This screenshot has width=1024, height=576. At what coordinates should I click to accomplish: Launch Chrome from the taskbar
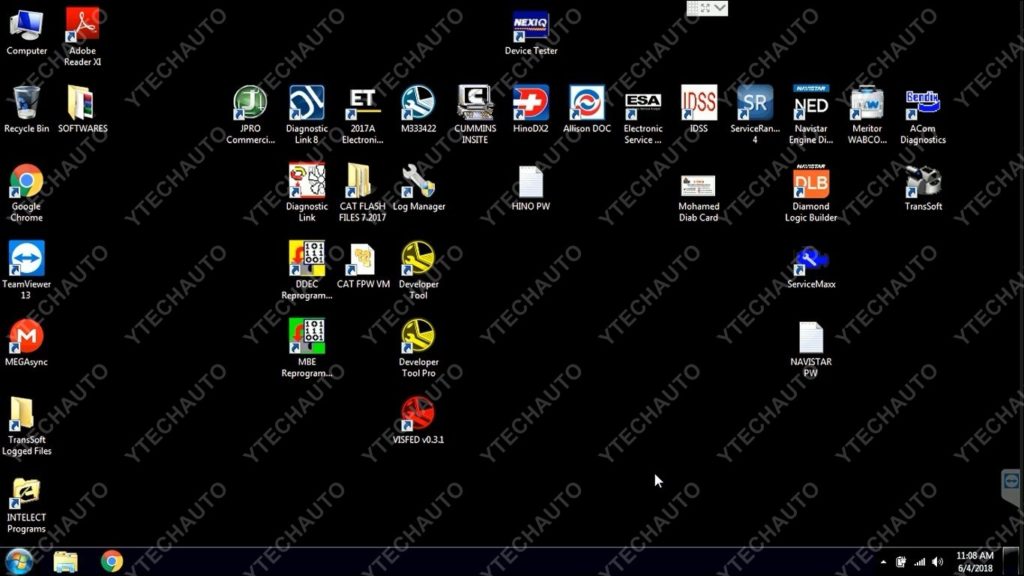pos(112,562)
